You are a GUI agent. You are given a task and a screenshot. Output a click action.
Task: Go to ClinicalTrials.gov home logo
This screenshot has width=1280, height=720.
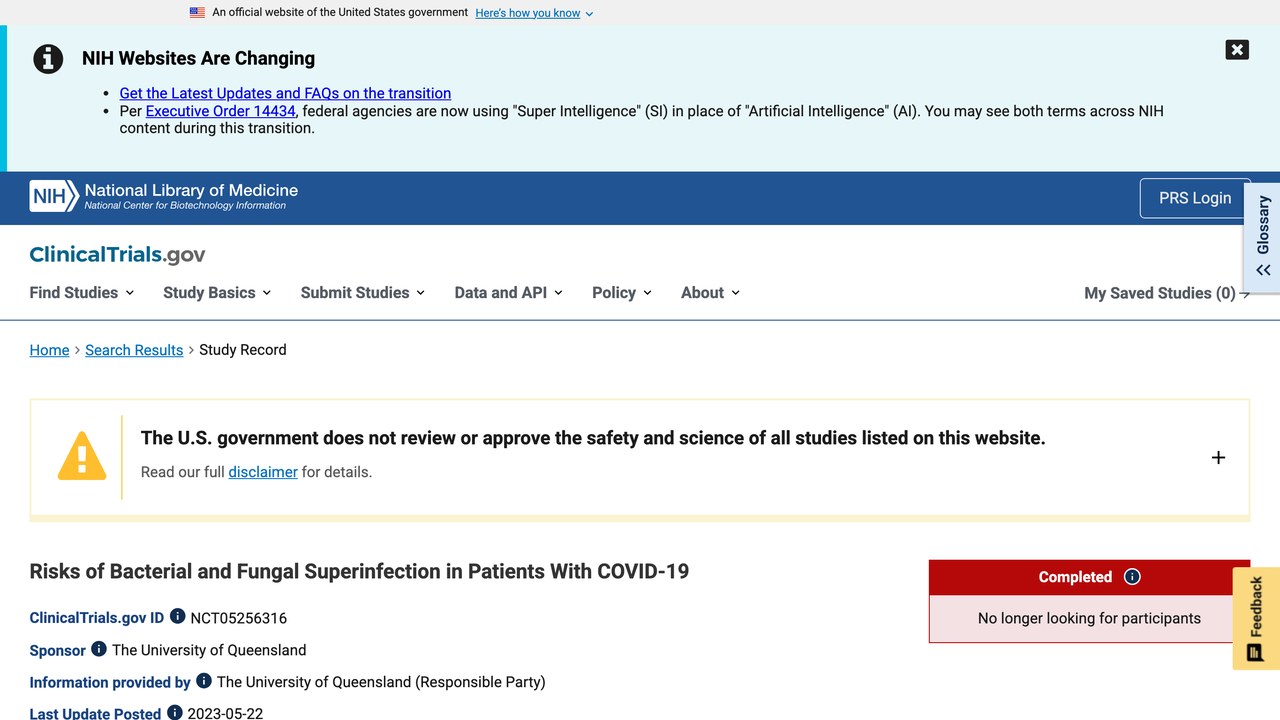(117, 255)
